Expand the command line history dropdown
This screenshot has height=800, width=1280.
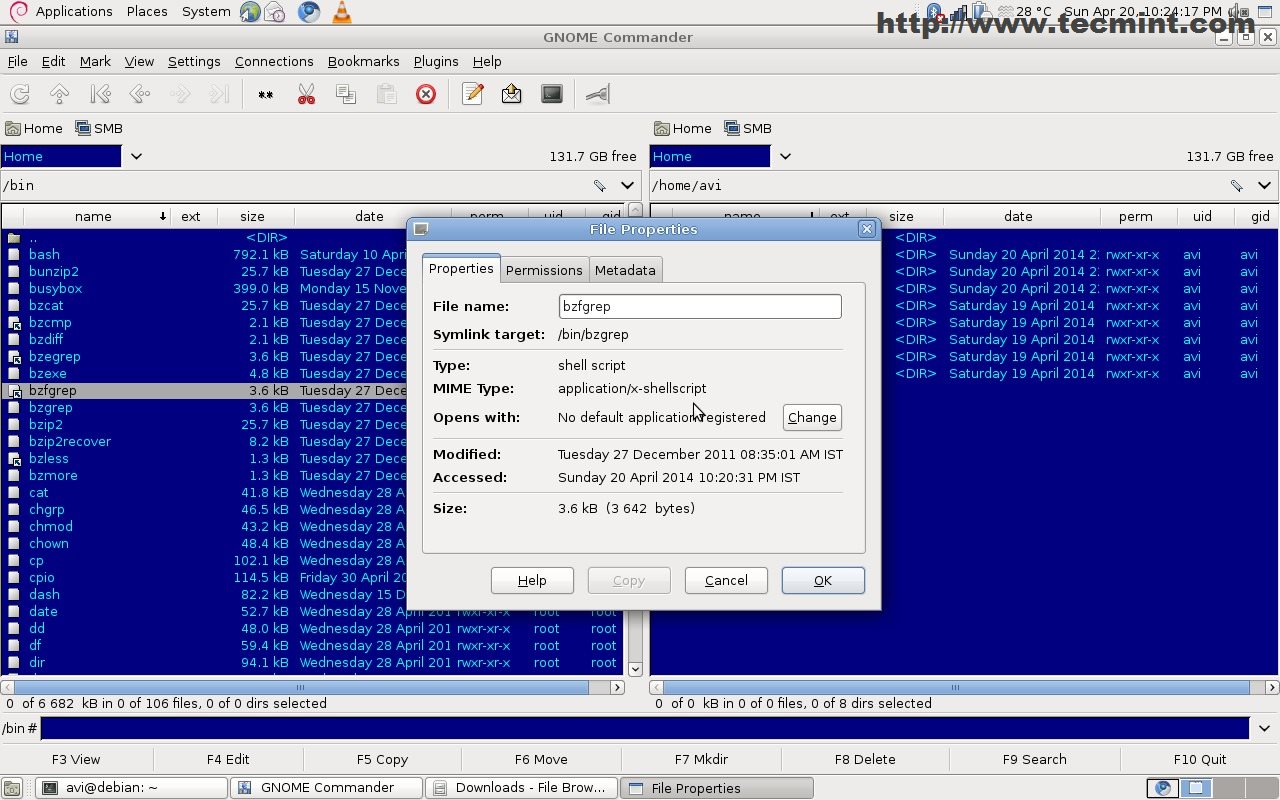click(1264, 728)
